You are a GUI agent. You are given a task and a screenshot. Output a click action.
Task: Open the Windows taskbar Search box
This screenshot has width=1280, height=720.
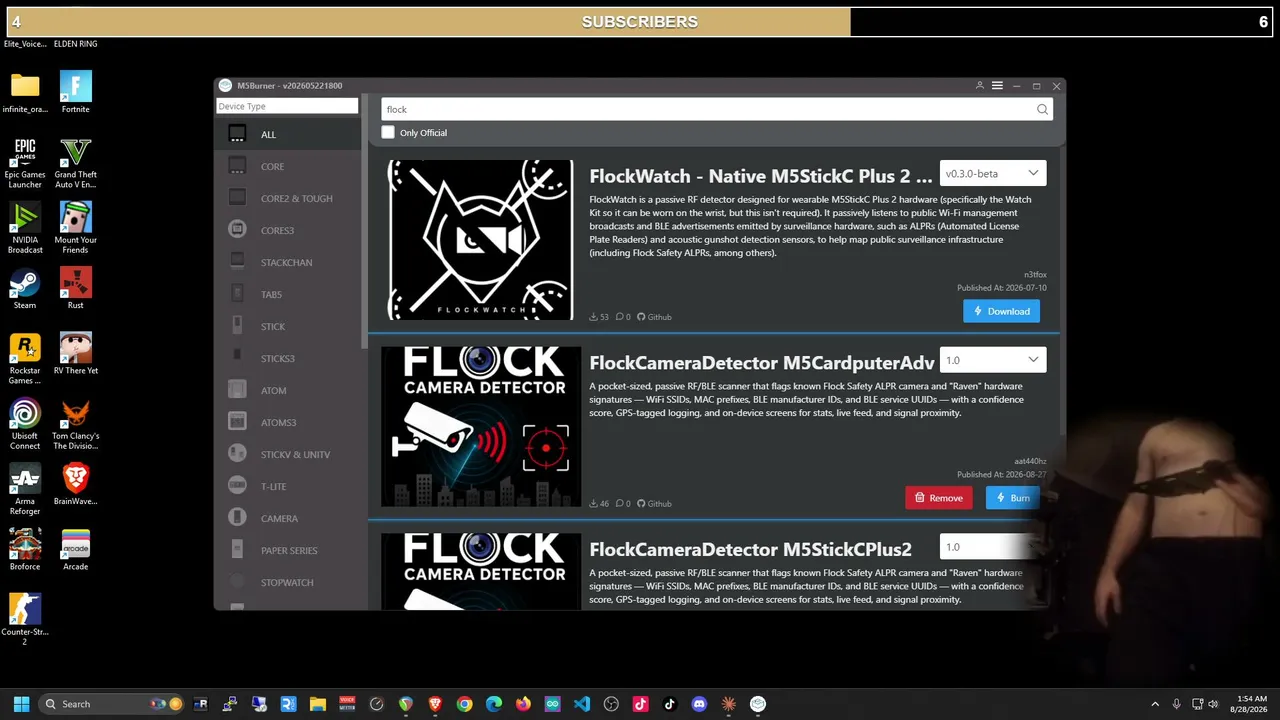pos(112,704)
